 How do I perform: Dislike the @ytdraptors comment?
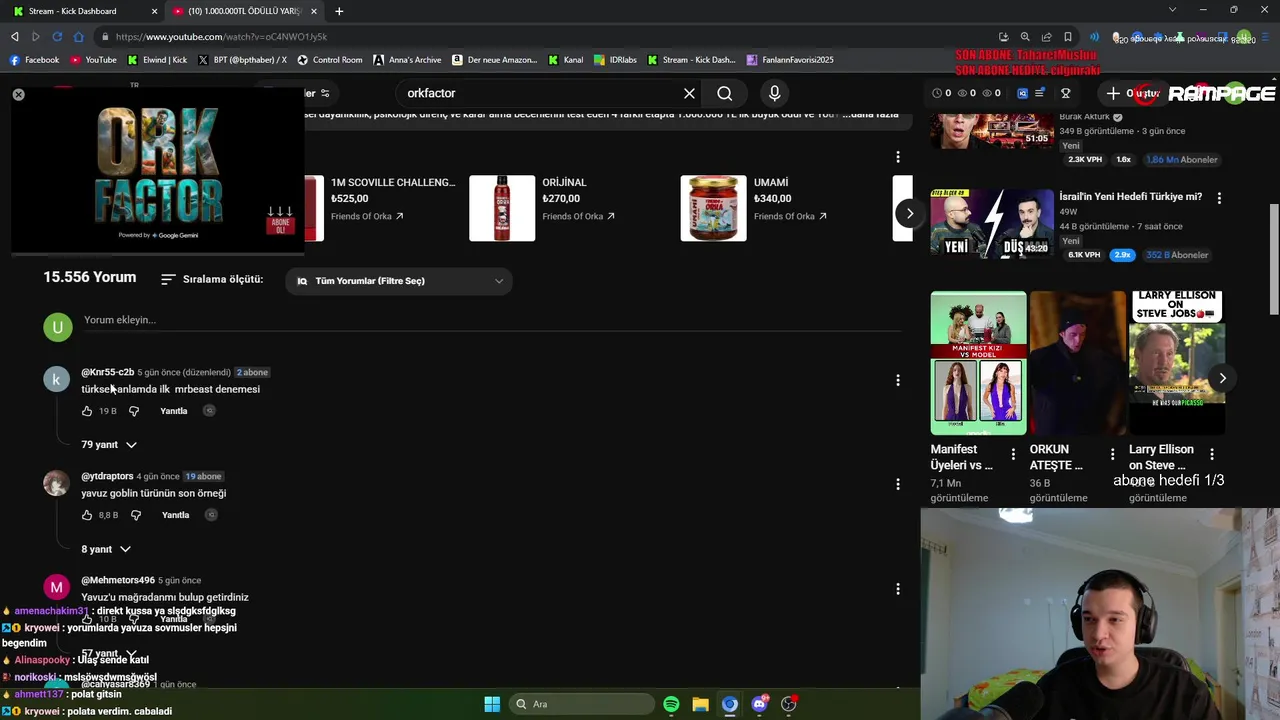click(x=136, y=515)
